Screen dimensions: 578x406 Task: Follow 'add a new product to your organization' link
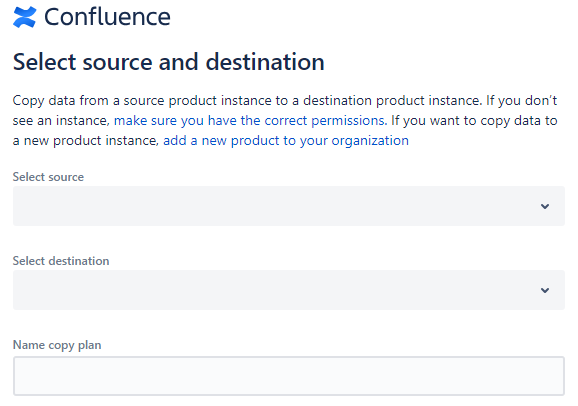pos(286,140)
